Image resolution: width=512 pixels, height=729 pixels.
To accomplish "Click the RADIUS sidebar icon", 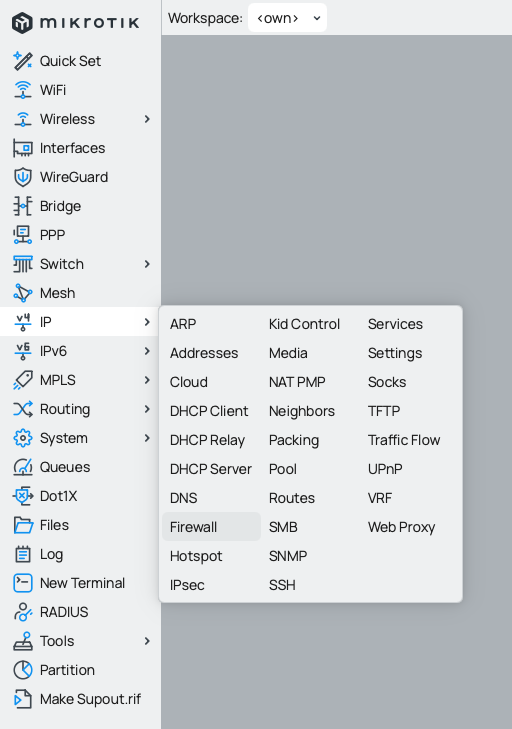I will 23,612.
